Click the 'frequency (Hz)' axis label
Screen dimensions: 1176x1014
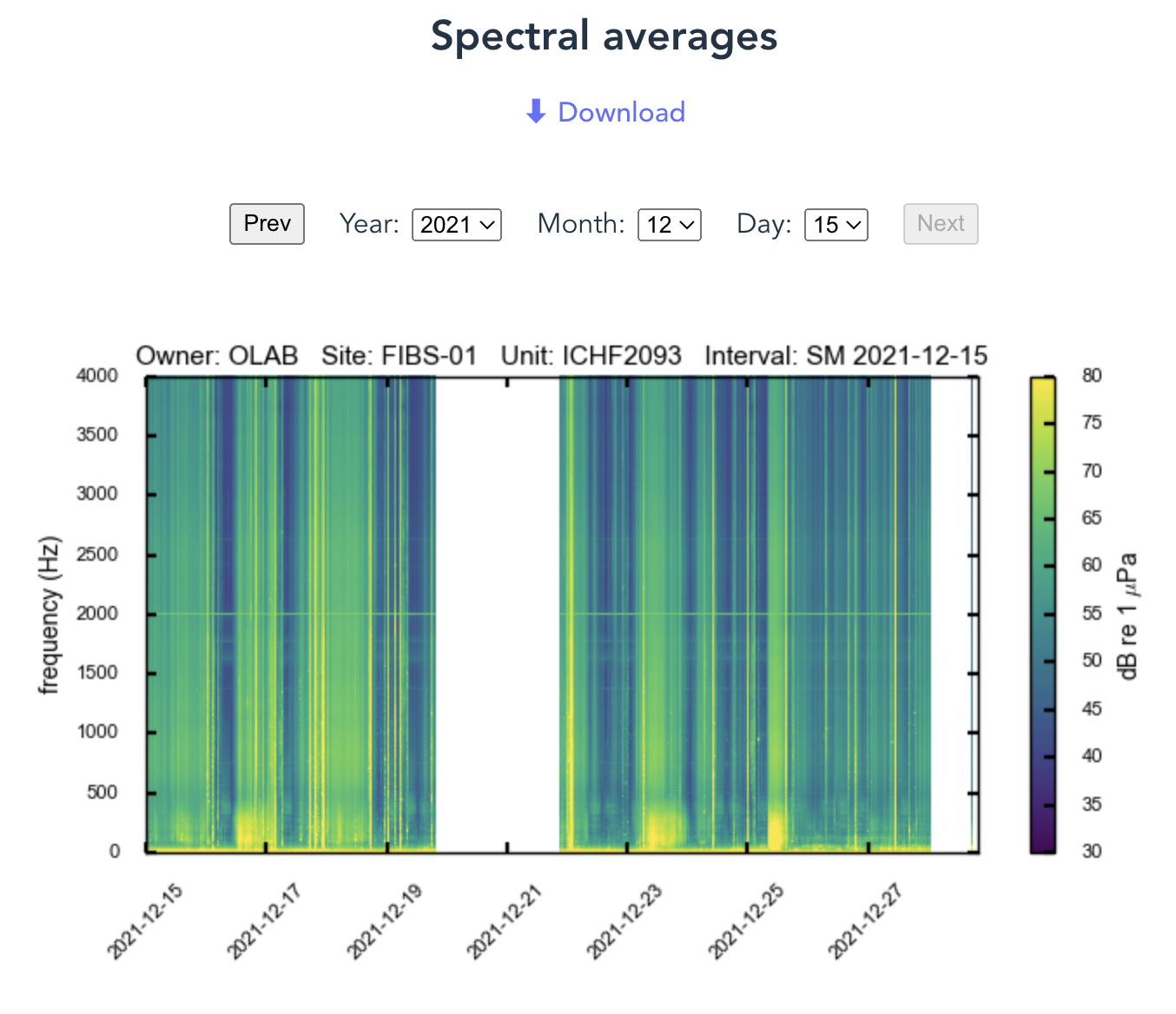coord(50,615)
